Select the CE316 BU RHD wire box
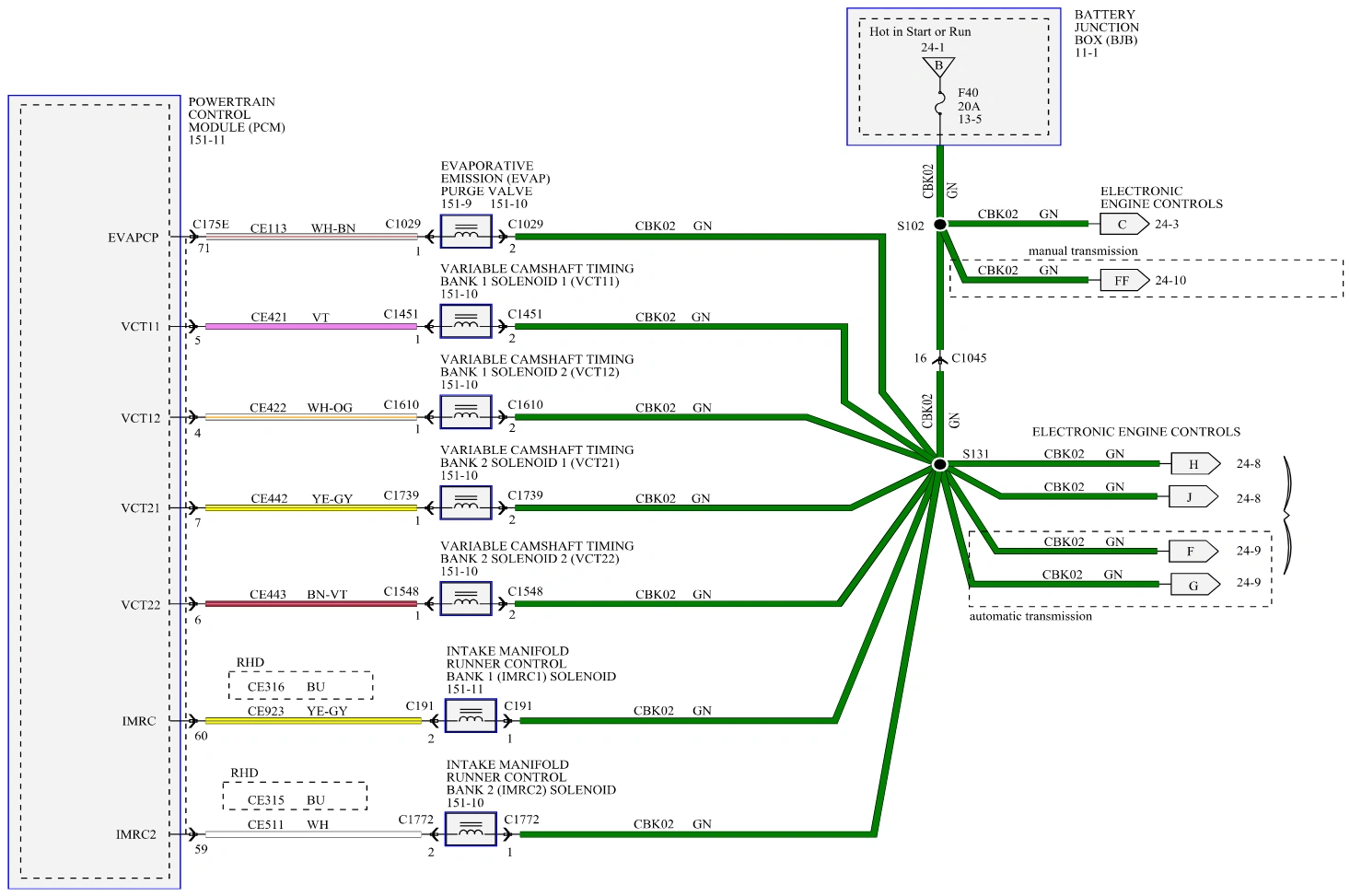The height and width of the screenshot is (896, 1350). 301,686
